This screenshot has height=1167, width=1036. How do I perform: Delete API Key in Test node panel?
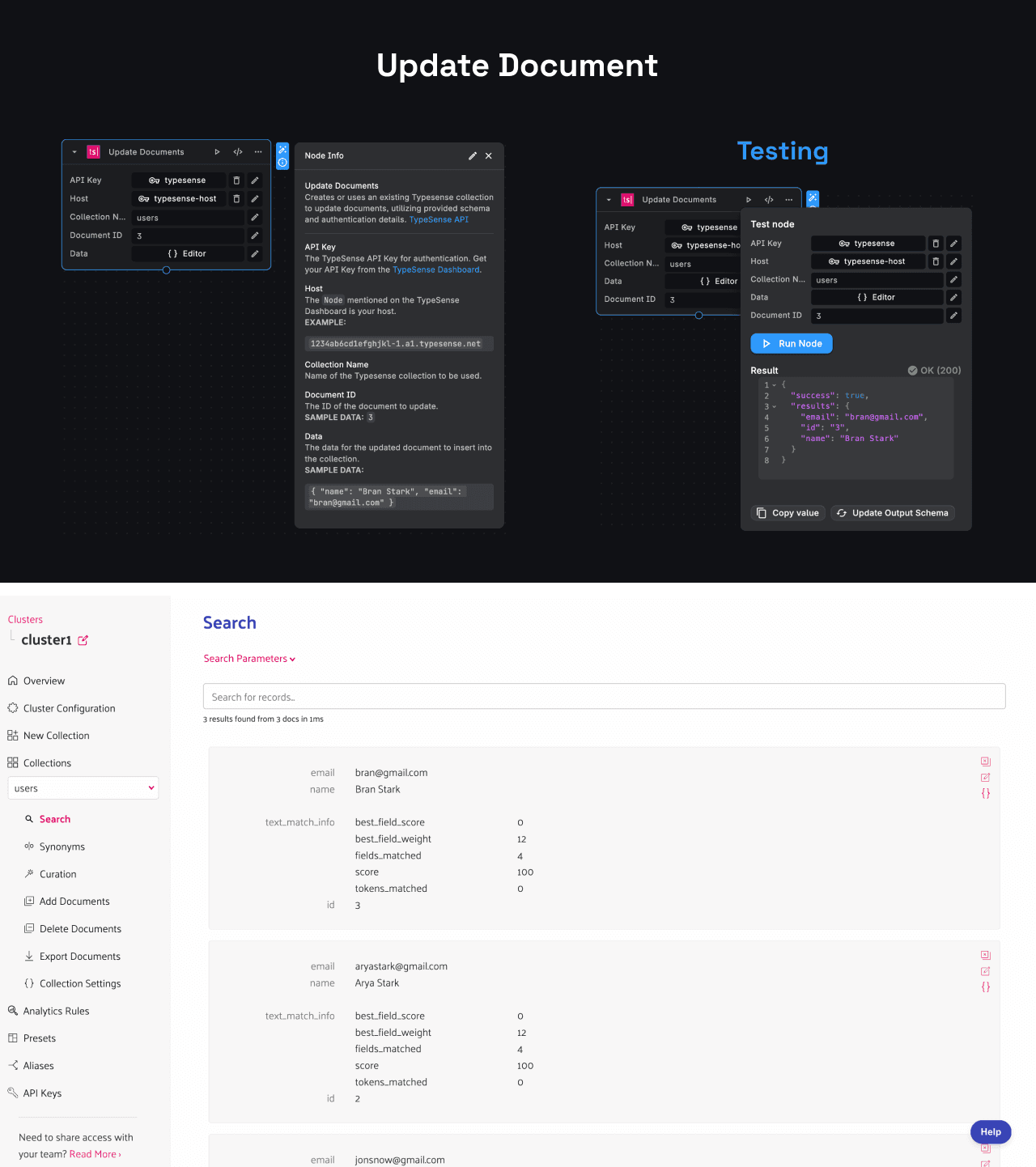[x=936, y=244]
